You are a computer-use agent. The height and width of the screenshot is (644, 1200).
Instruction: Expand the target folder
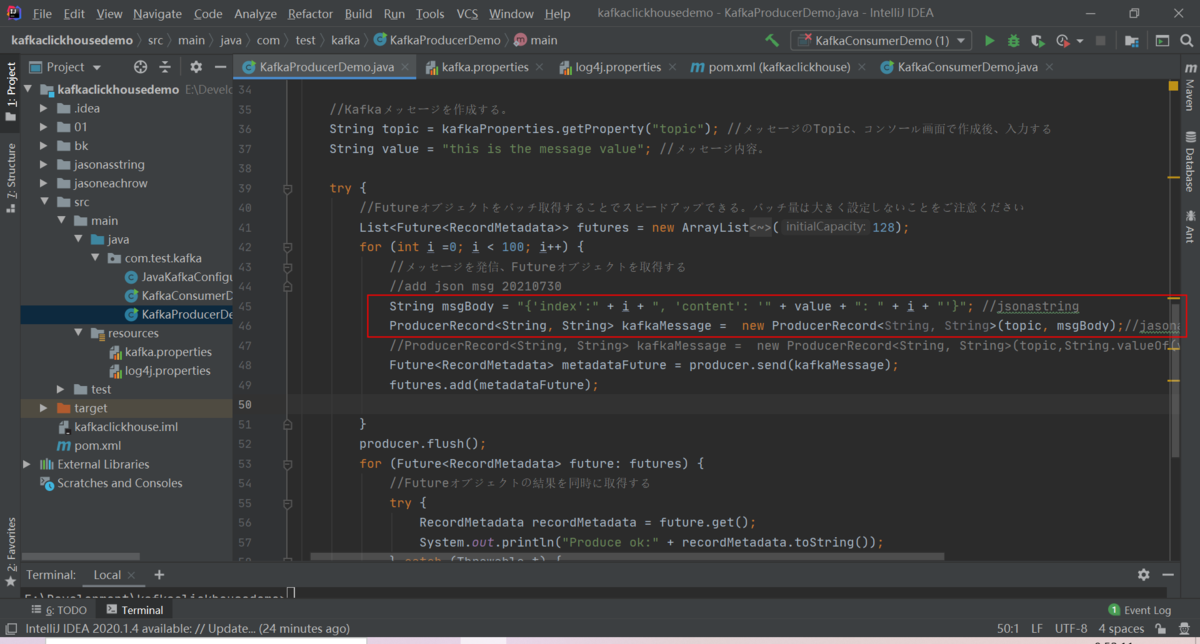point(43,408)
